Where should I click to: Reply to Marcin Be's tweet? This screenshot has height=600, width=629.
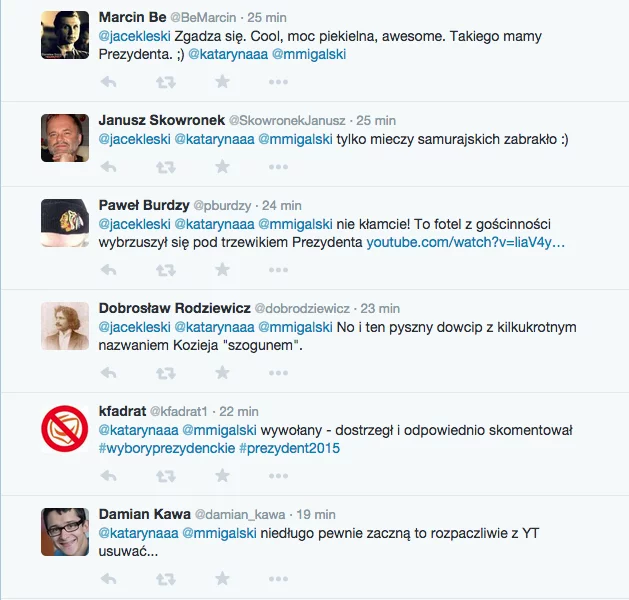click(x=108, y=82)
